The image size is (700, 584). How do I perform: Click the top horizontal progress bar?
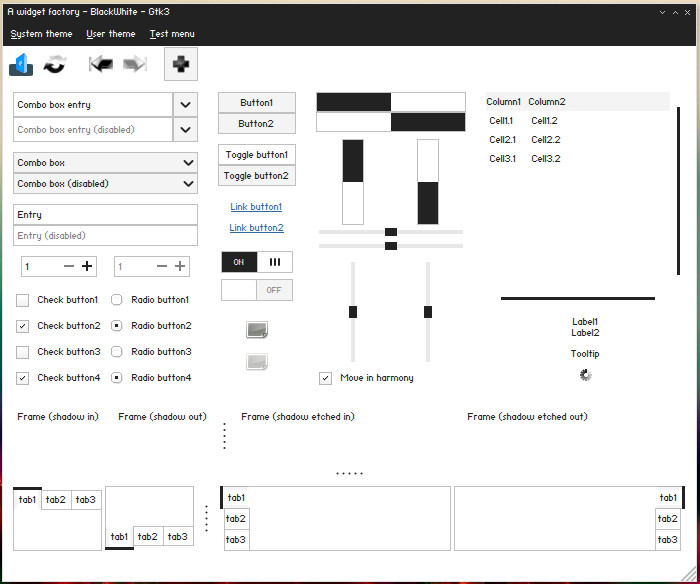[x=391, y=102]
